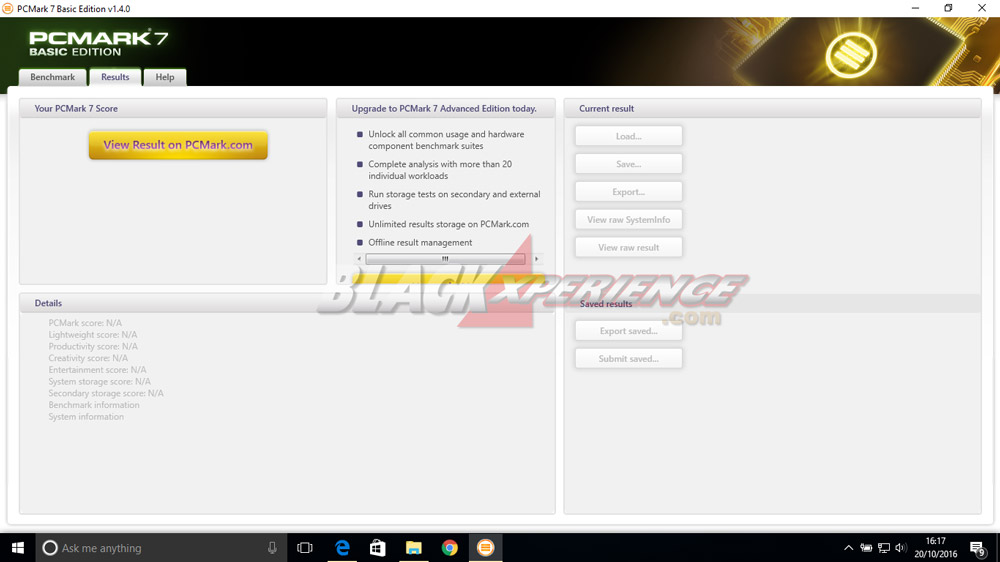Click Export saved... button

pos(628,331)
